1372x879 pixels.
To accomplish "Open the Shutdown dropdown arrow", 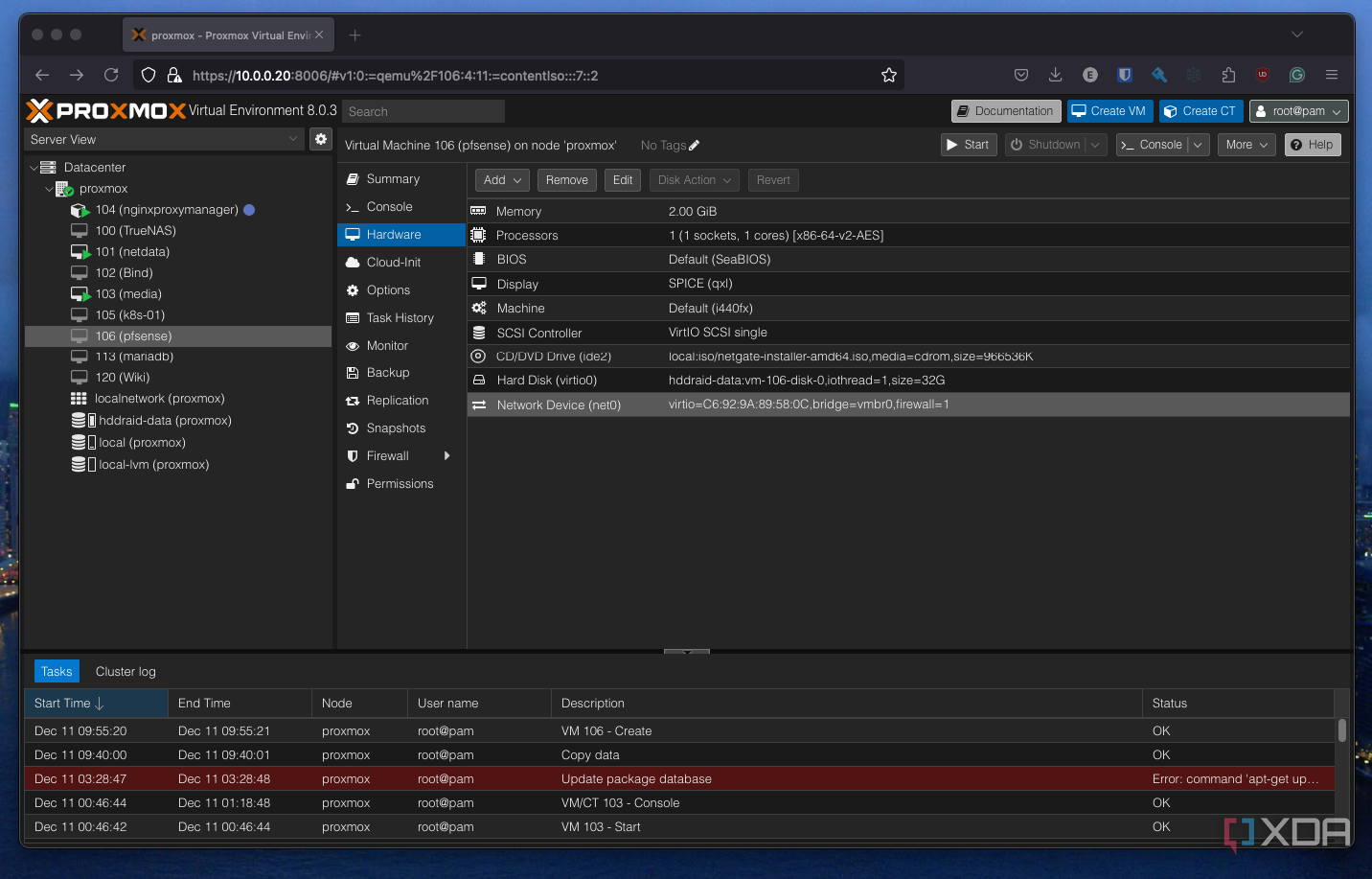I will 1095,145.
